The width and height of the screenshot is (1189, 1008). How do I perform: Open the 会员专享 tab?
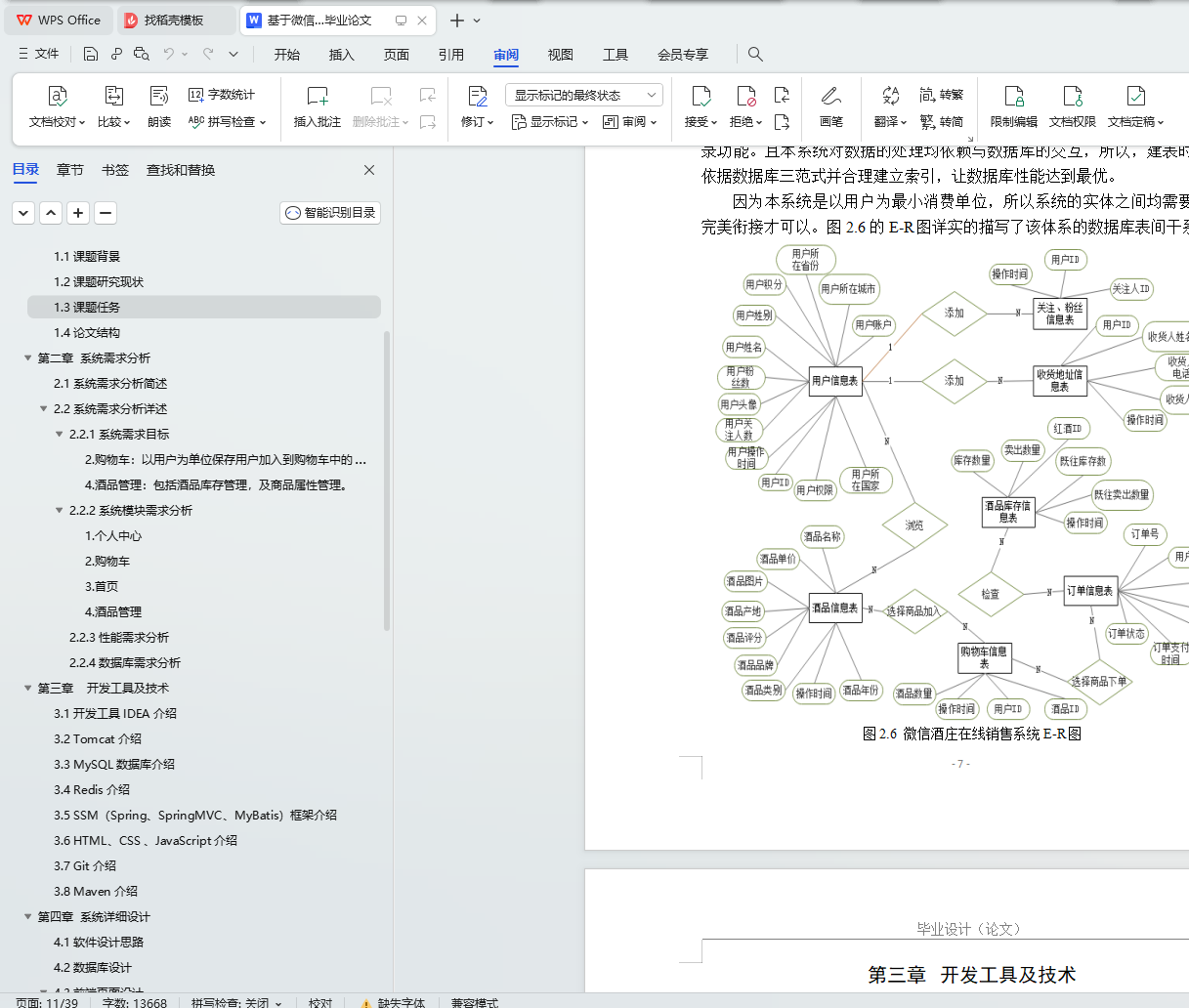click(683, 55)
